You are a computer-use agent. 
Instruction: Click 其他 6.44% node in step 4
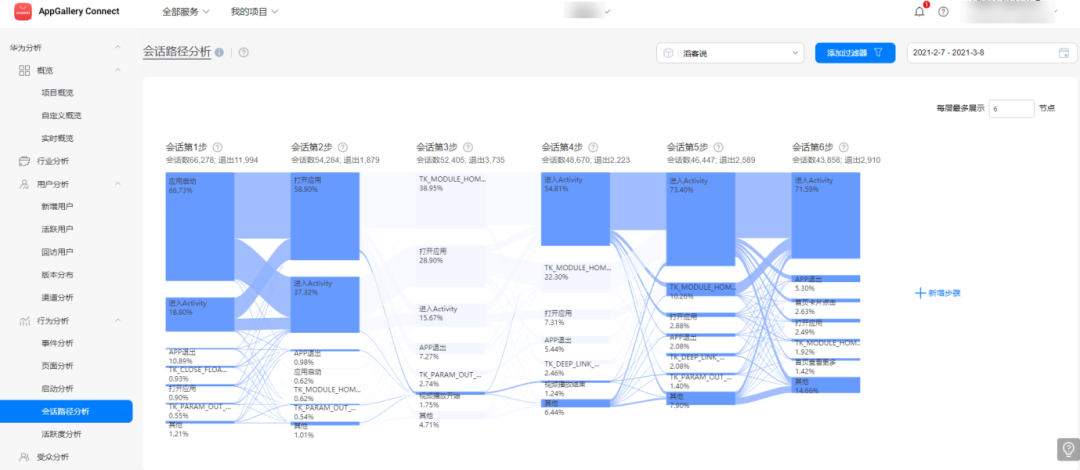click(x=576, y=402)
